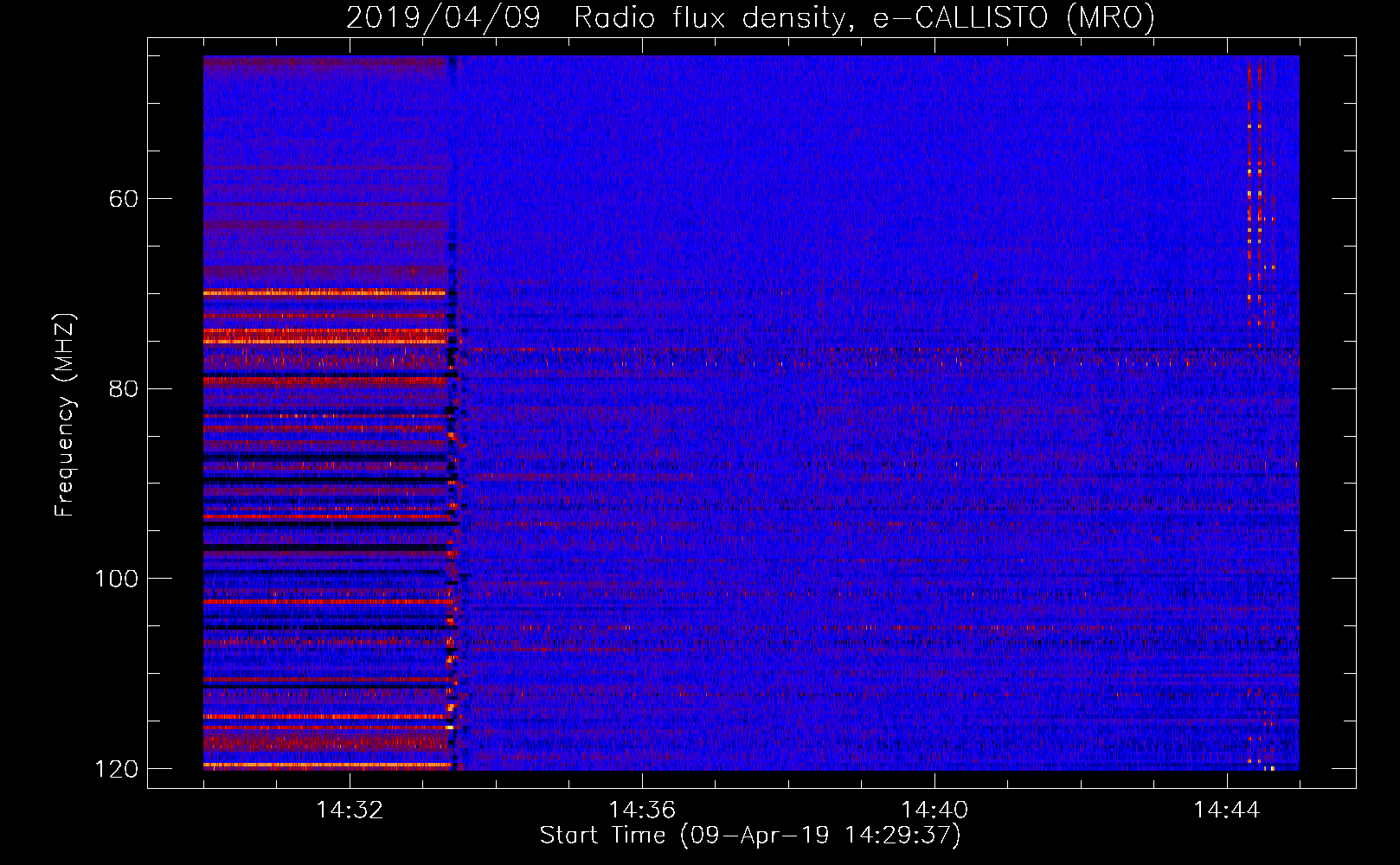This screenshot has height=865, width=1400.
Task: Click the 14:36 time tick label
Action: (642, 811)
